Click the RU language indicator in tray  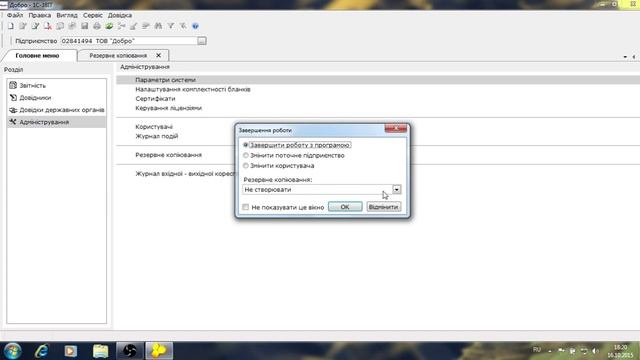point(537,350)
